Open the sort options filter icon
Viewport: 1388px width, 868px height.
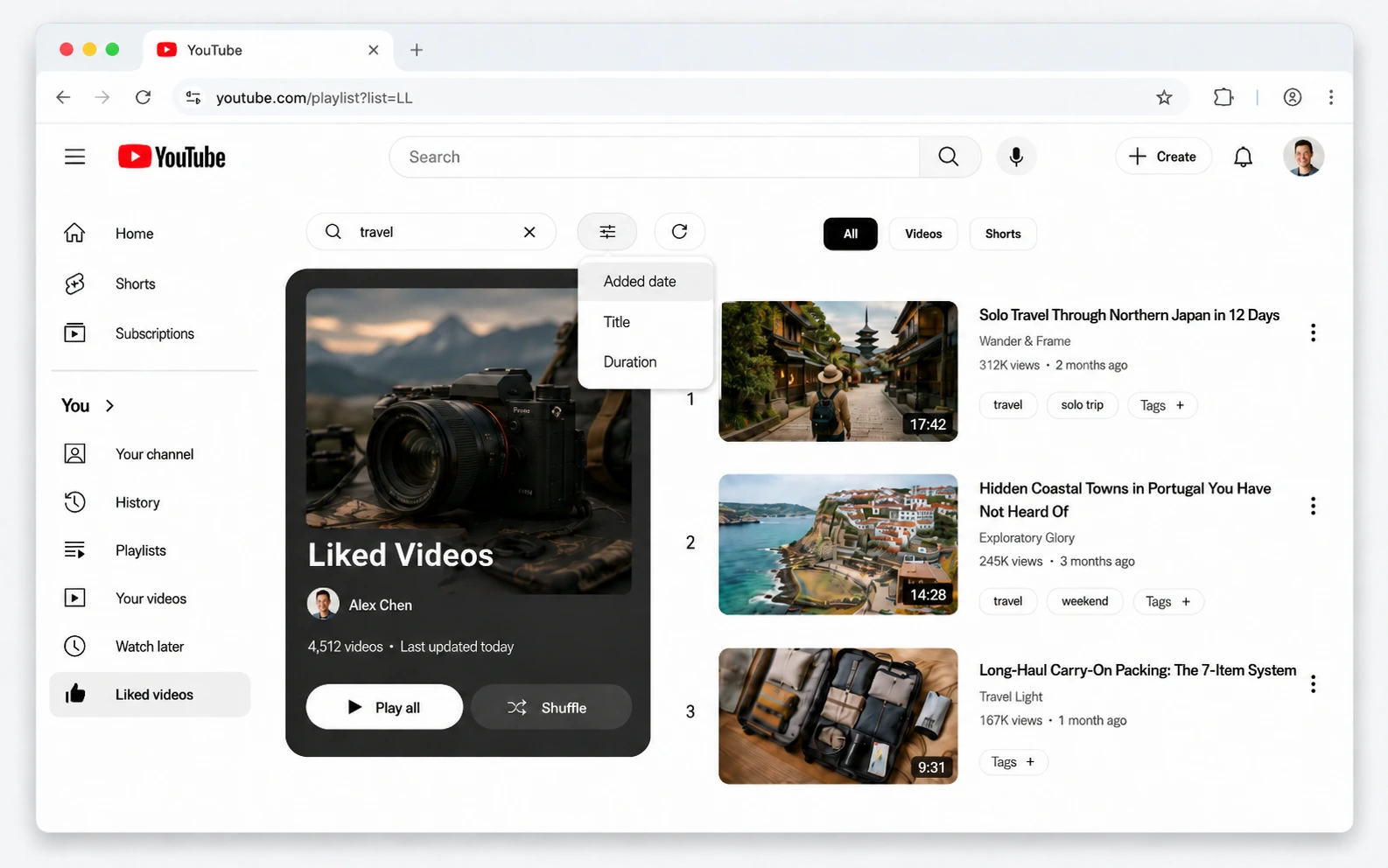607,232
